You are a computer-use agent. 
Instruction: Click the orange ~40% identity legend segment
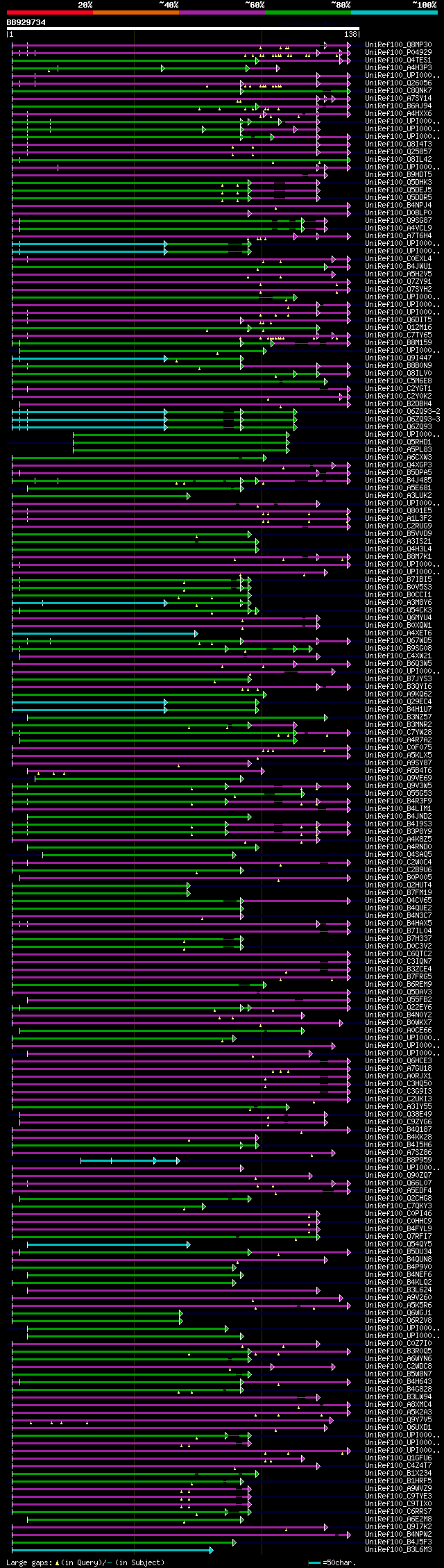pyautogui.click(x=135, y=12)
